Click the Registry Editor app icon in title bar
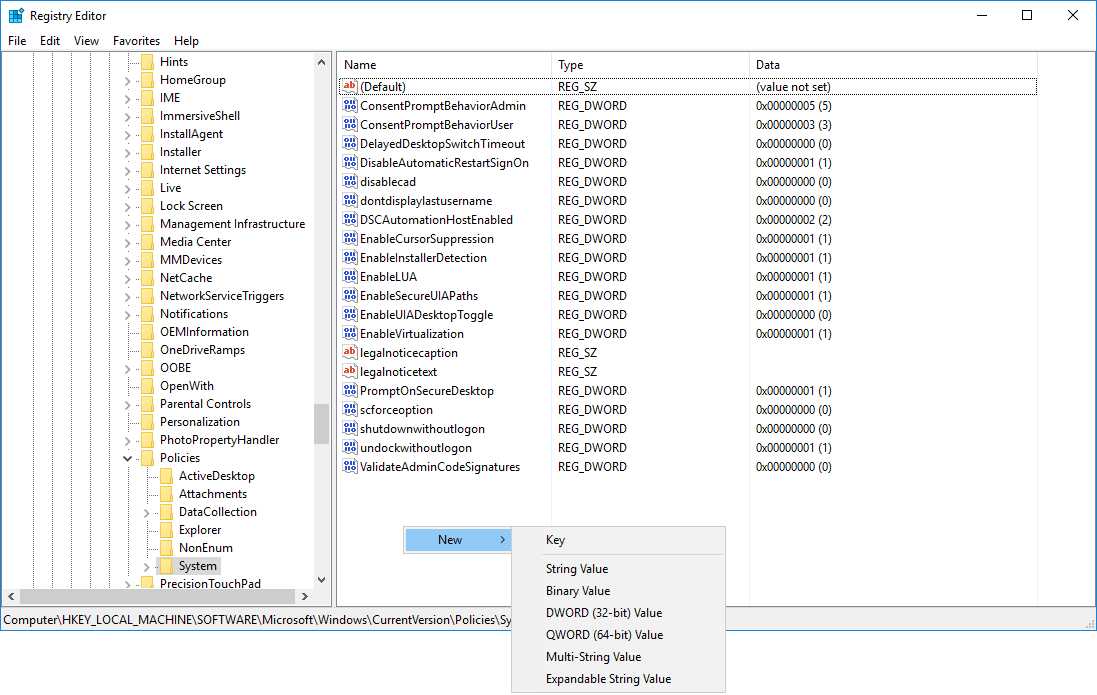Image resolution: width=1097 pixels, height=695 pixels. coord(15,15)
